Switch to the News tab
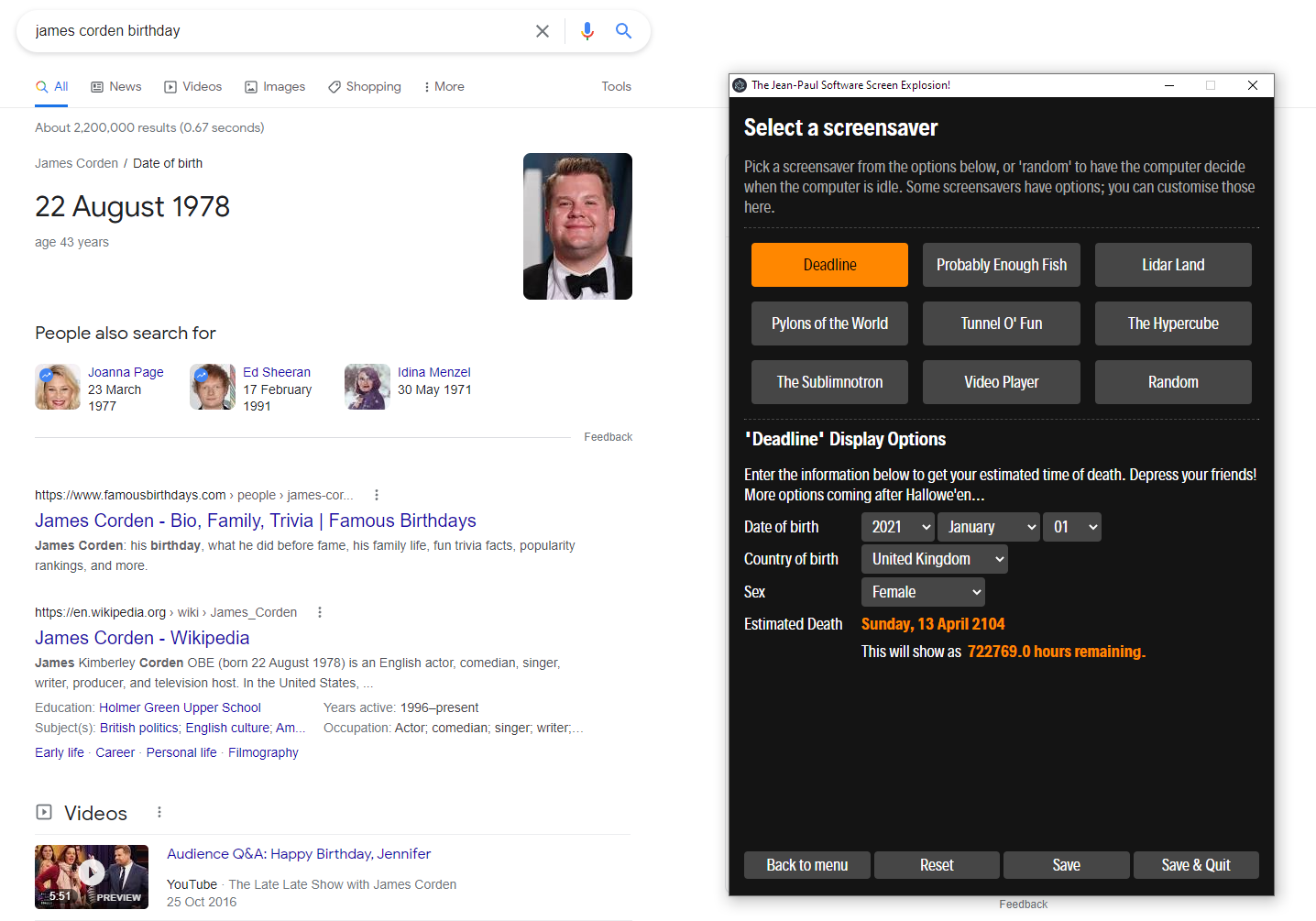Image resolution: width=1316 pixels, height=921 pixels. coord(116,87)
